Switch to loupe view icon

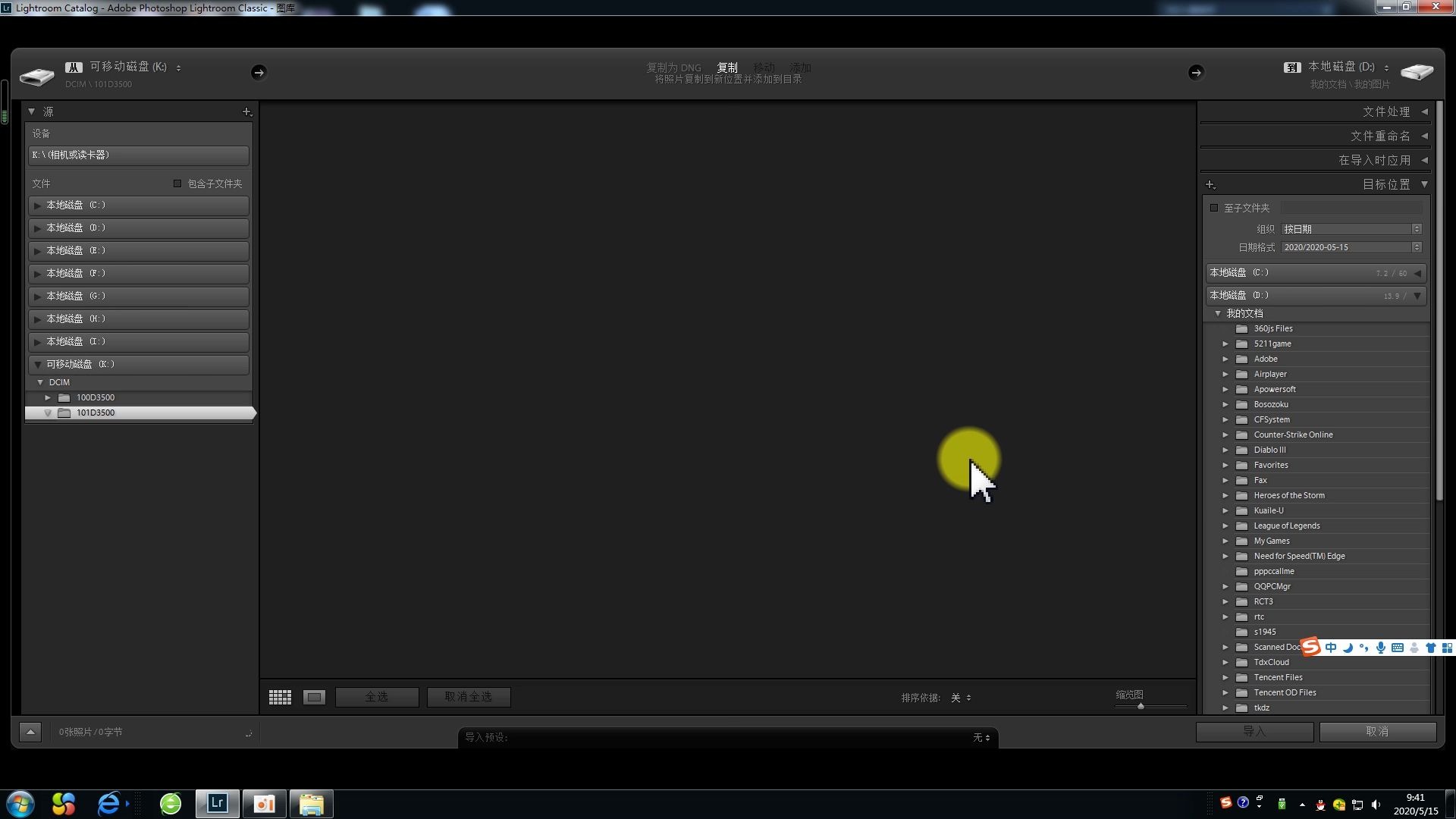coord(314,697)
